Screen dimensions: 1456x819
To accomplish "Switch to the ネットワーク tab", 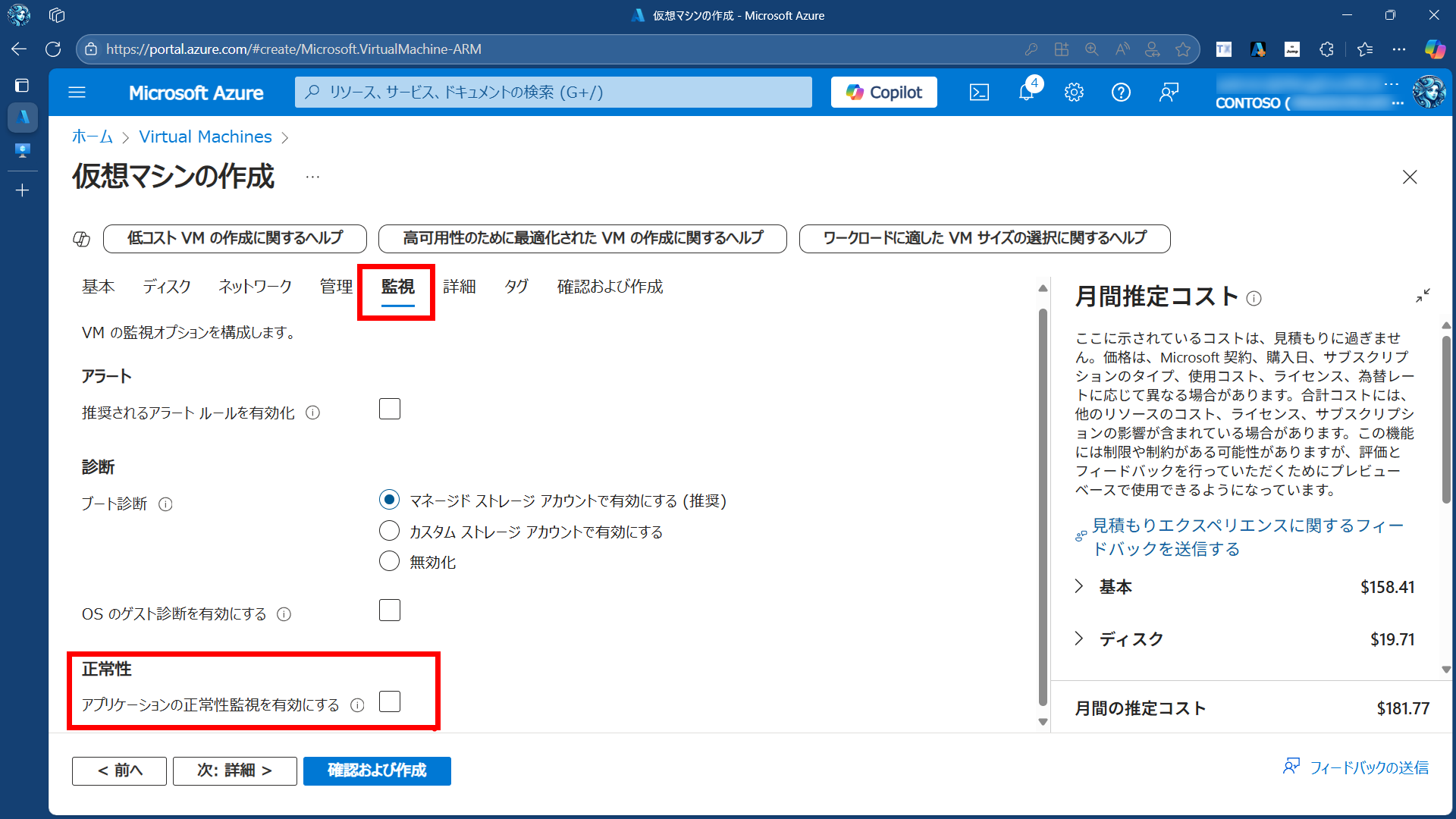I will click(255, 287).
